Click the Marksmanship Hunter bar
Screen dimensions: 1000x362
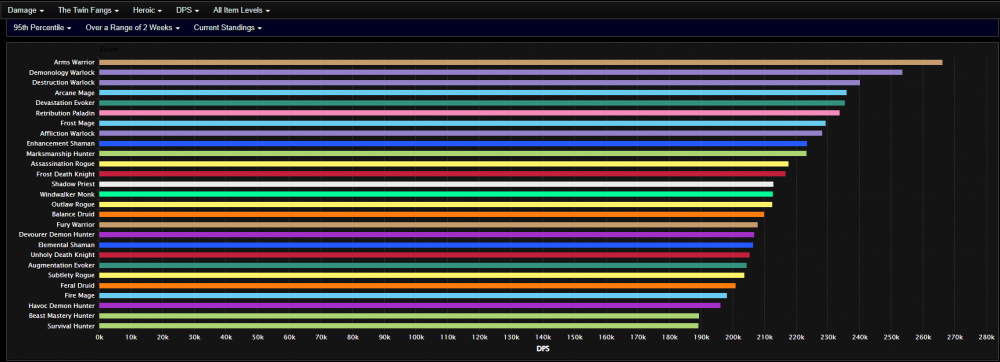click(x=453, y=154)
